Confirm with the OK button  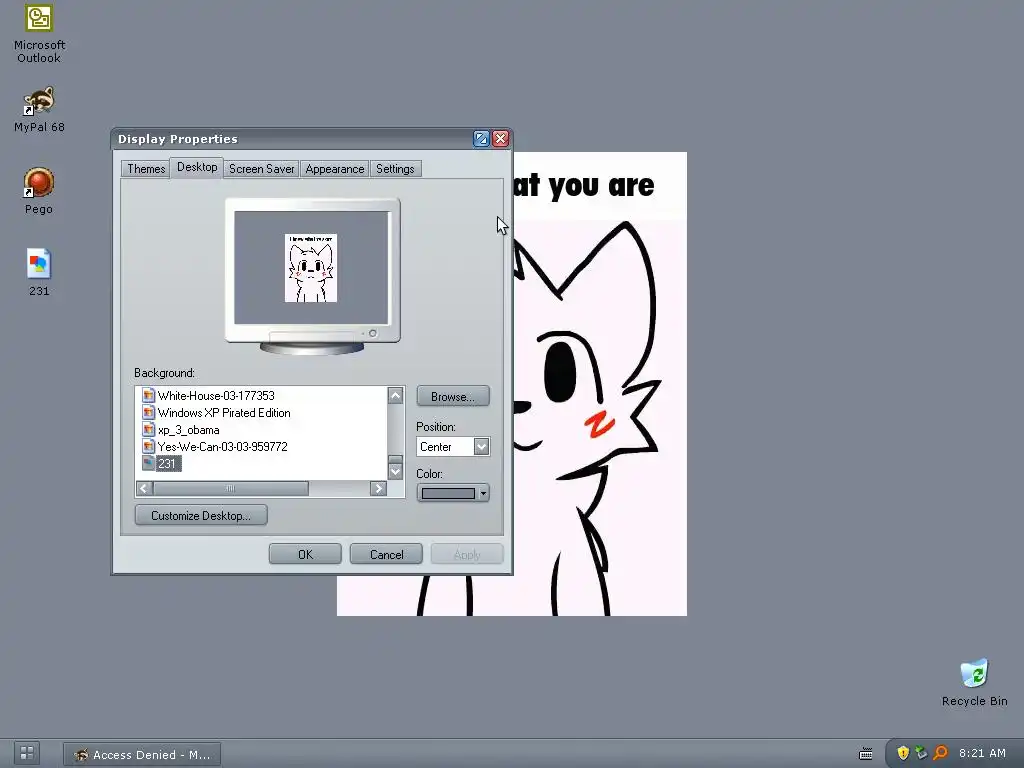[305, 554]
